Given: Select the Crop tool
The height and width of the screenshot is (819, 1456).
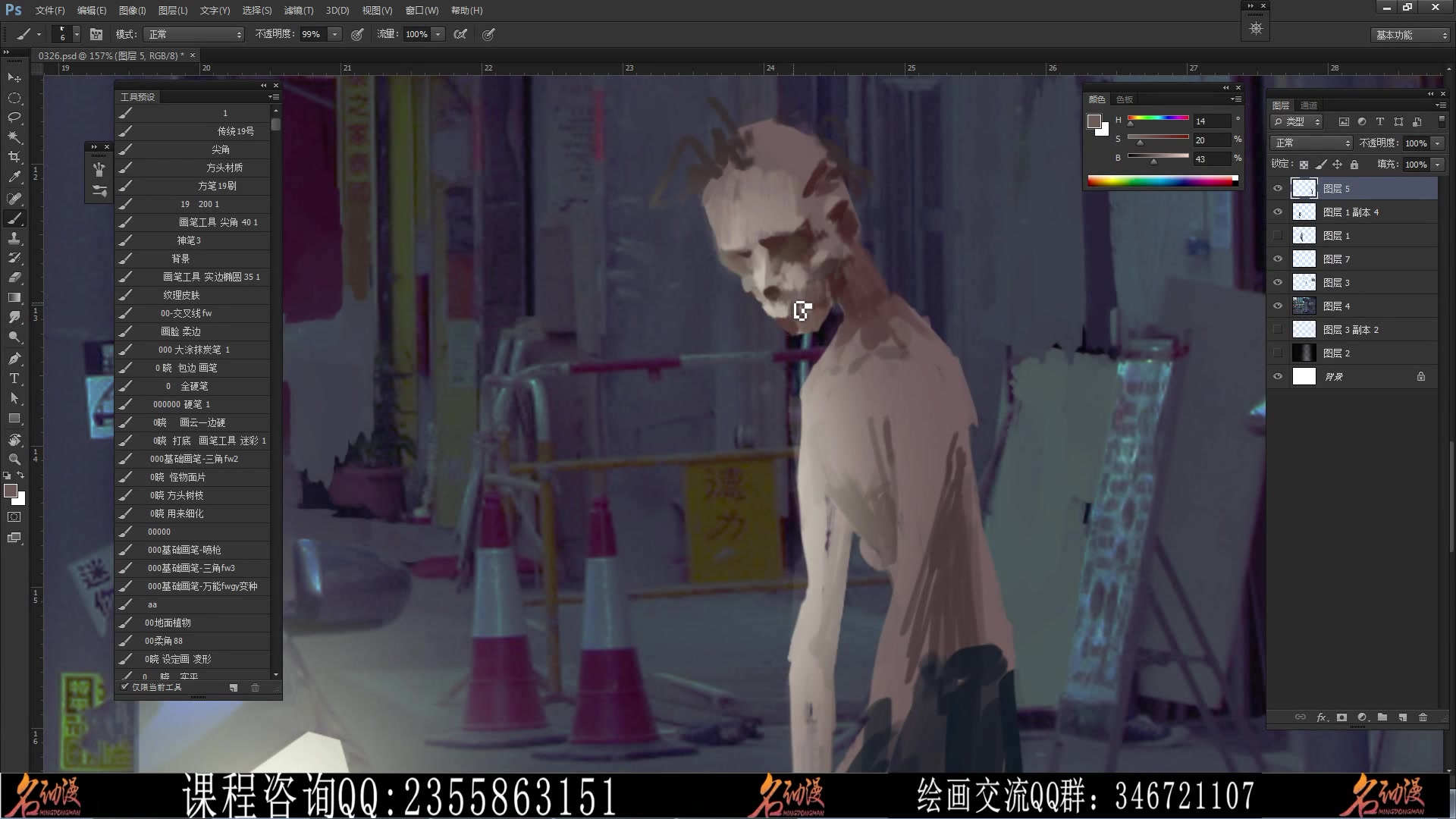Looking at the screenshot, I should click(14, 157).
